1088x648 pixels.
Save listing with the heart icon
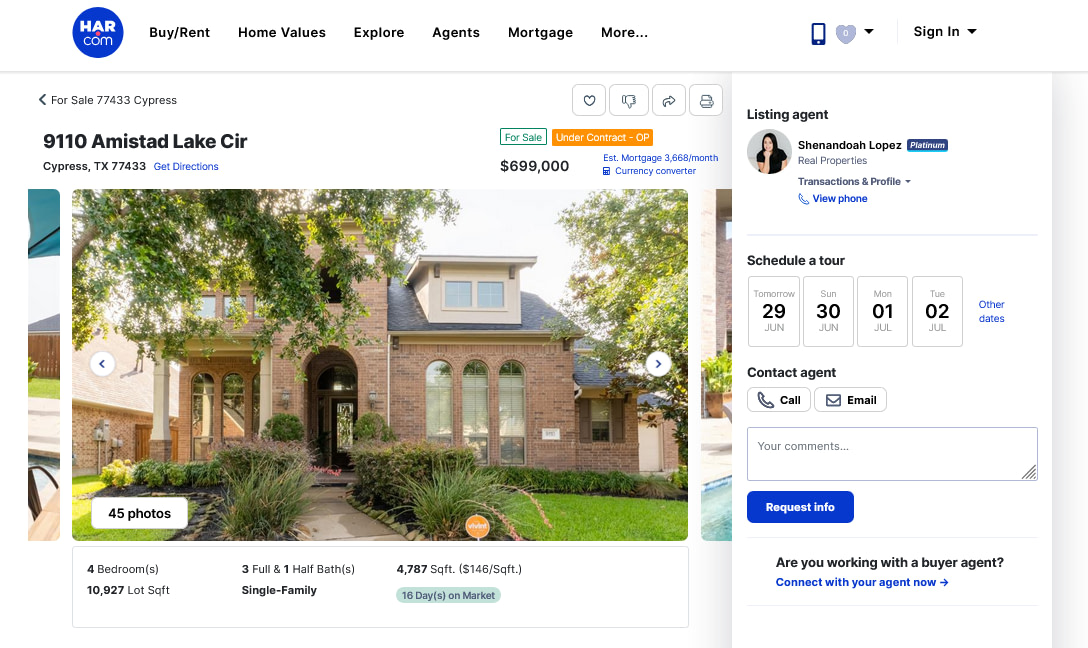pos(589,101)
